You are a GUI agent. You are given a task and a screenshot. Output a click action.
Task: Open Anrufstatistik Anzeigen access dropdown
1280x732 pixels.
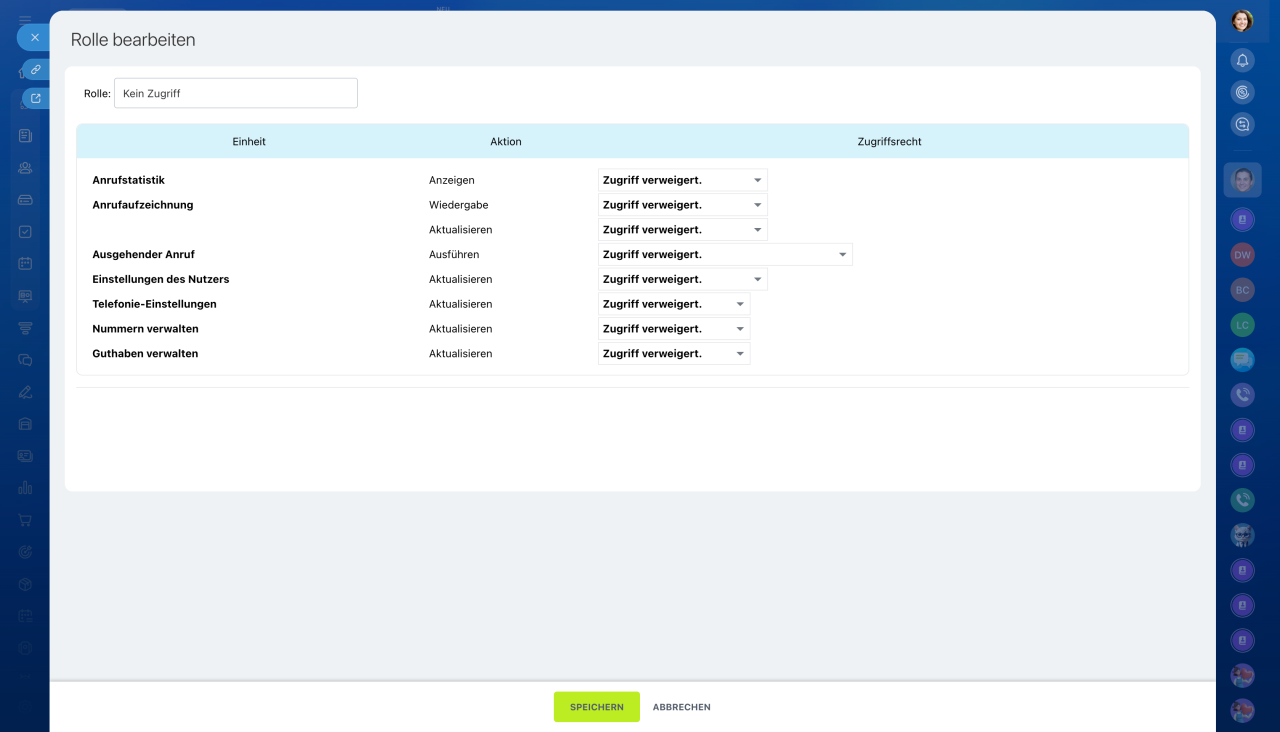point(682,180)
